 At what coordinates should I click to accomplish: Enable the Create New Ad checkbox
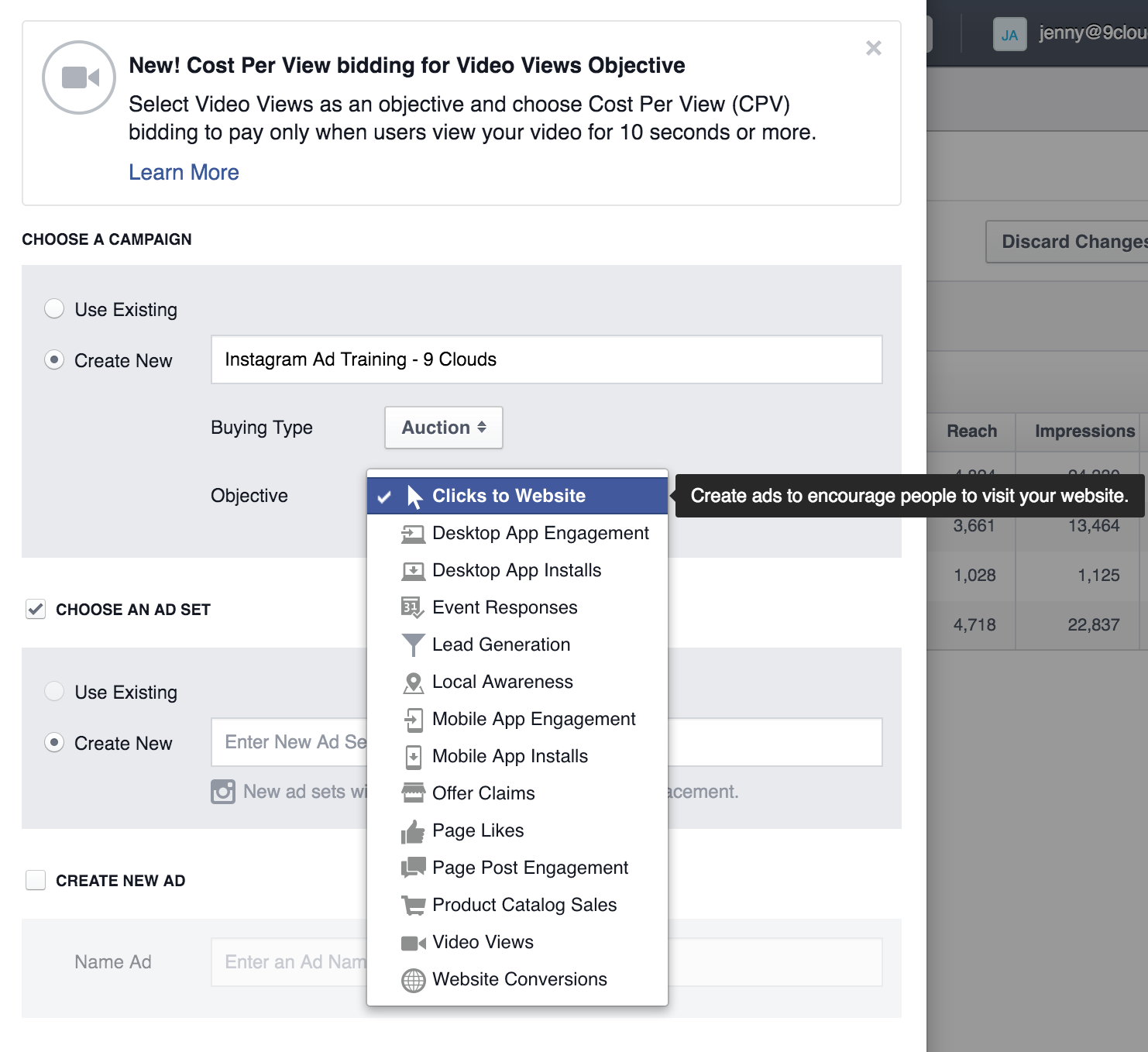click(36, 880)
